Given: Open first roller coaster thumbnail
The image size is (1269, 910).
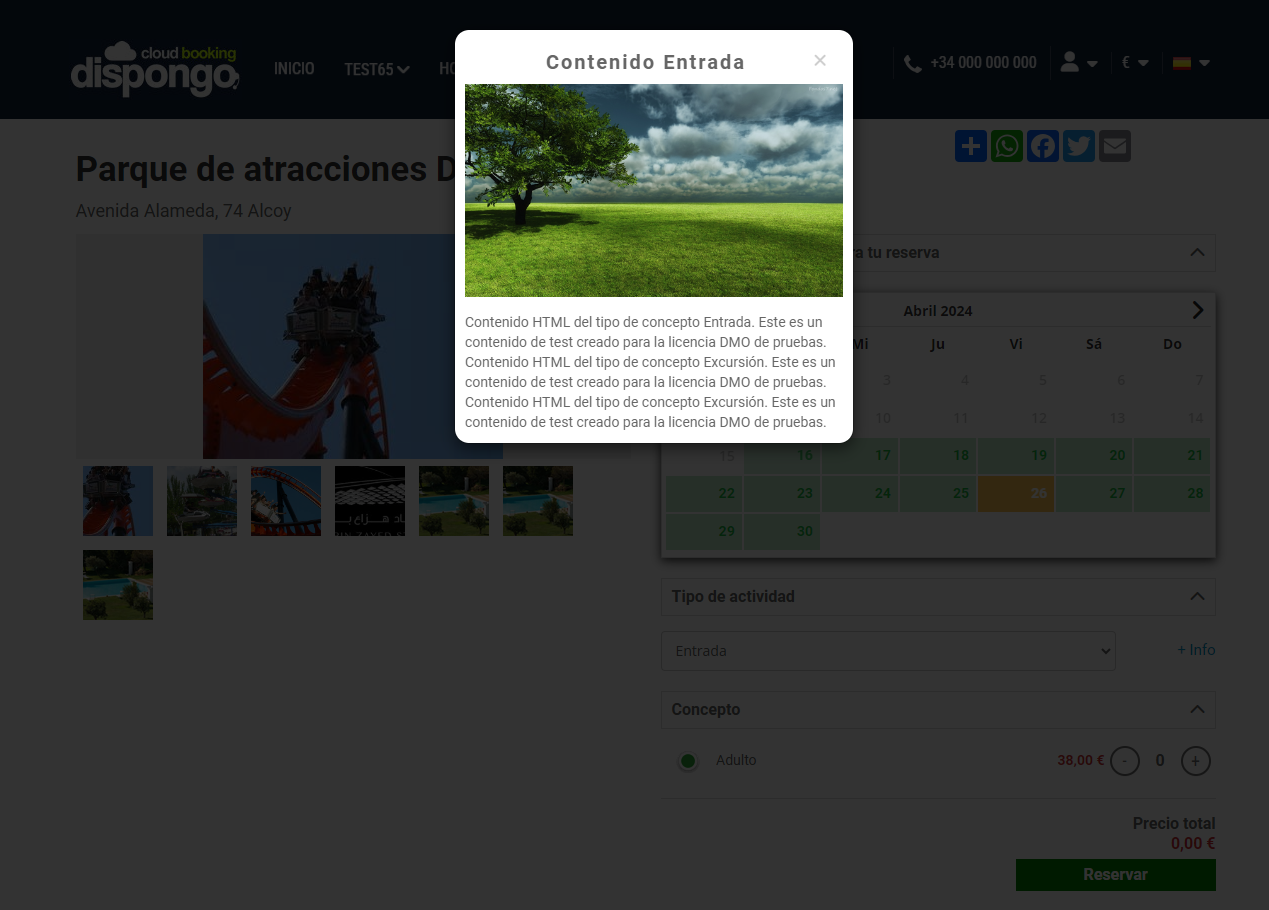Looking at the screenshot, I should (118, 501).
